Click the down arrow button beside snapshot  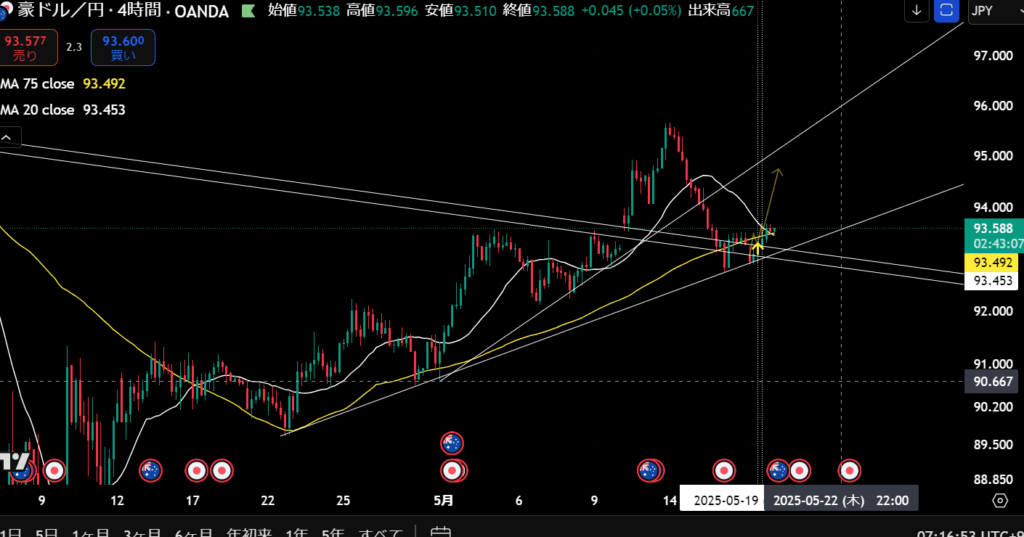[x=916, y=10]
